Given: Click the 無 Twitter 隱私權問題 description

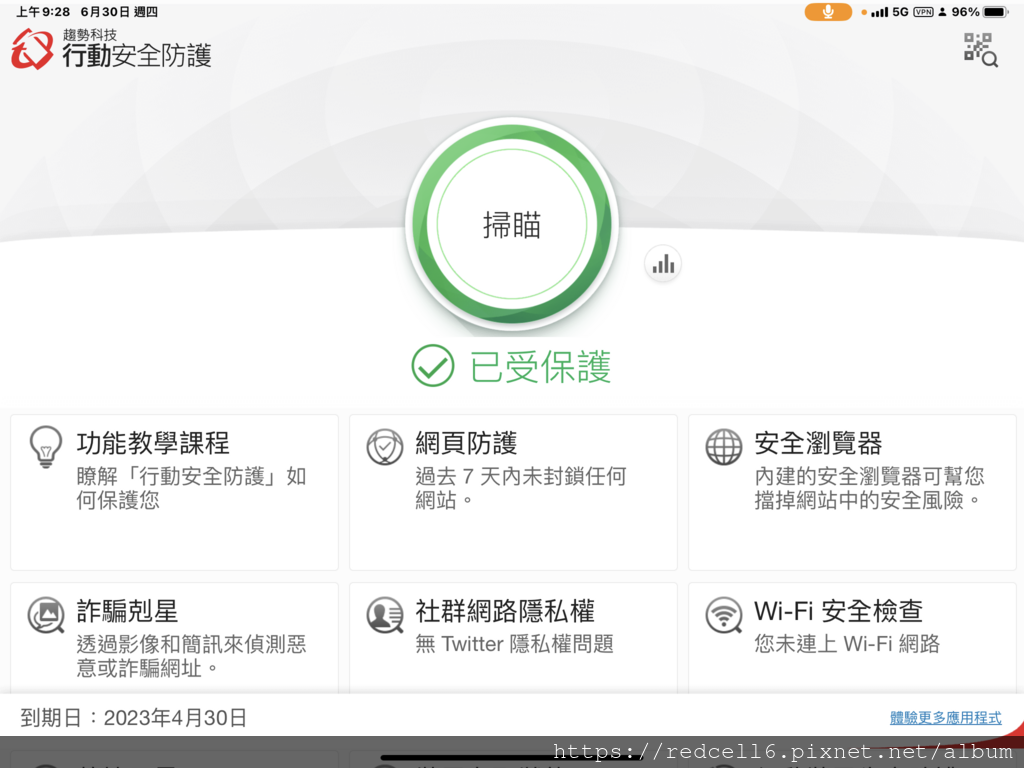Looking at the screenshot, I should tap(515, 644).
